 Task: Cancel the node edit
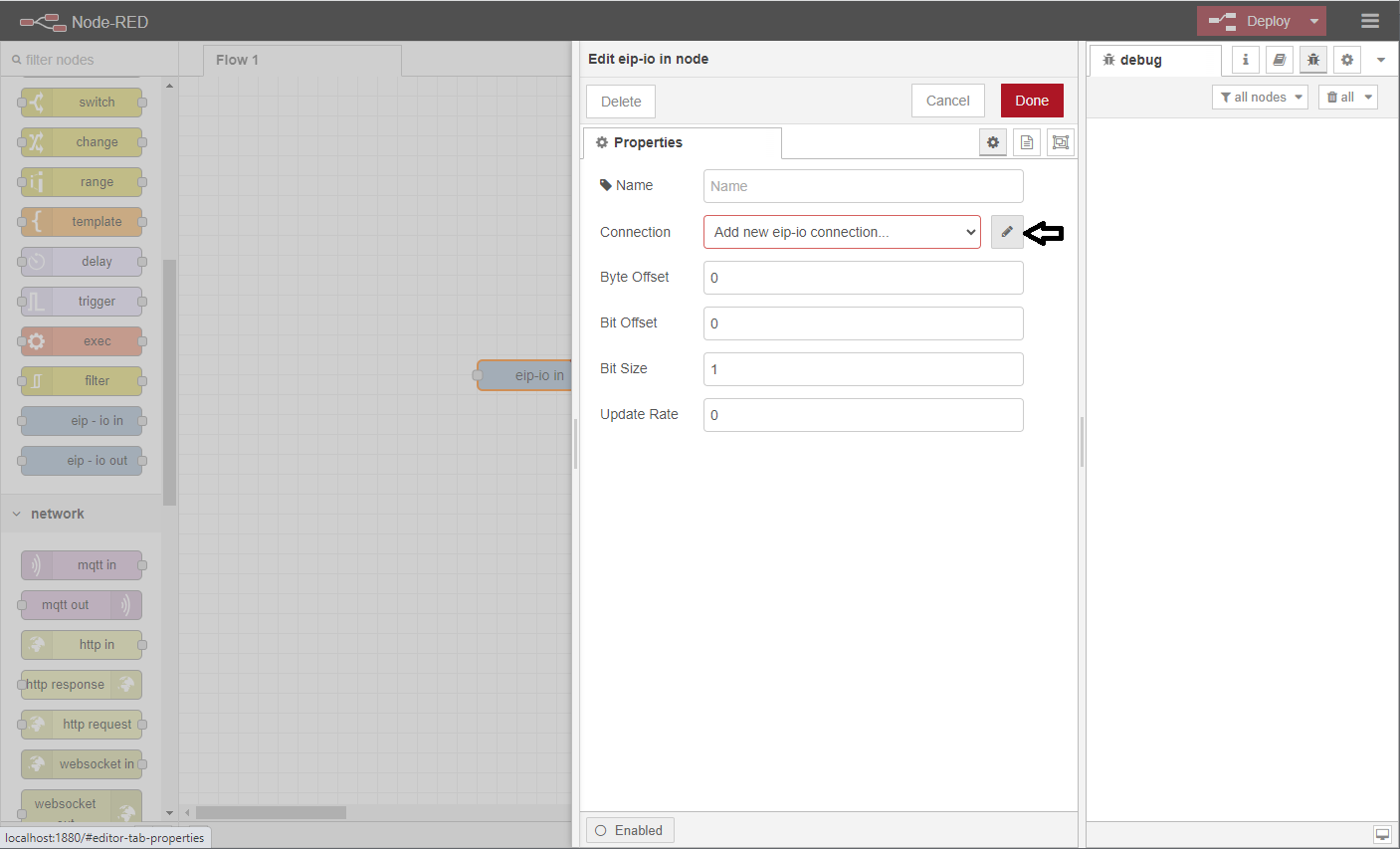pos(948,101)
